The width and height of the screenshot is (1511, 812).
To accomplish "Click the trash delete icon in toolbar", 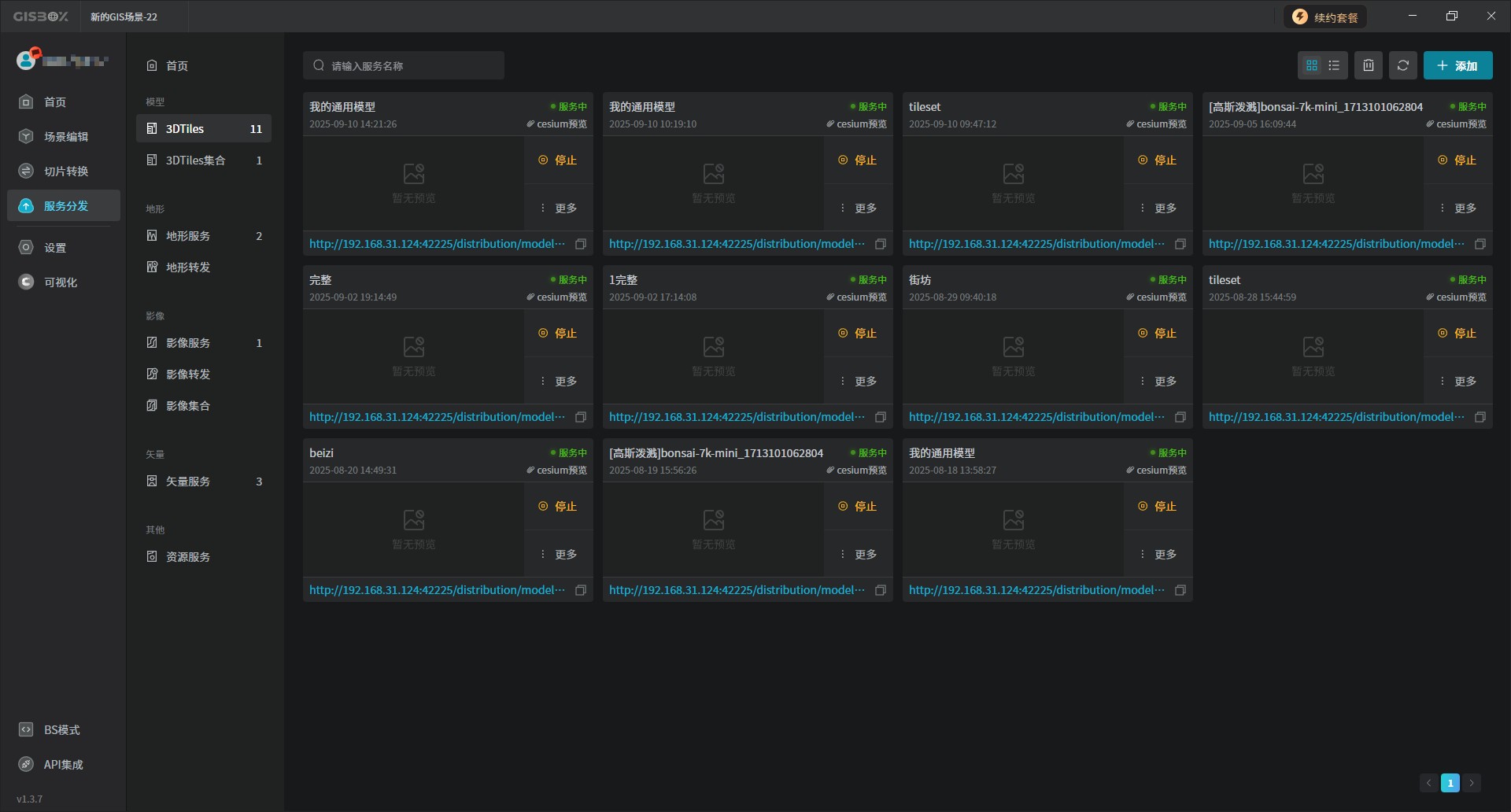I will click(x=1368, y=65).
